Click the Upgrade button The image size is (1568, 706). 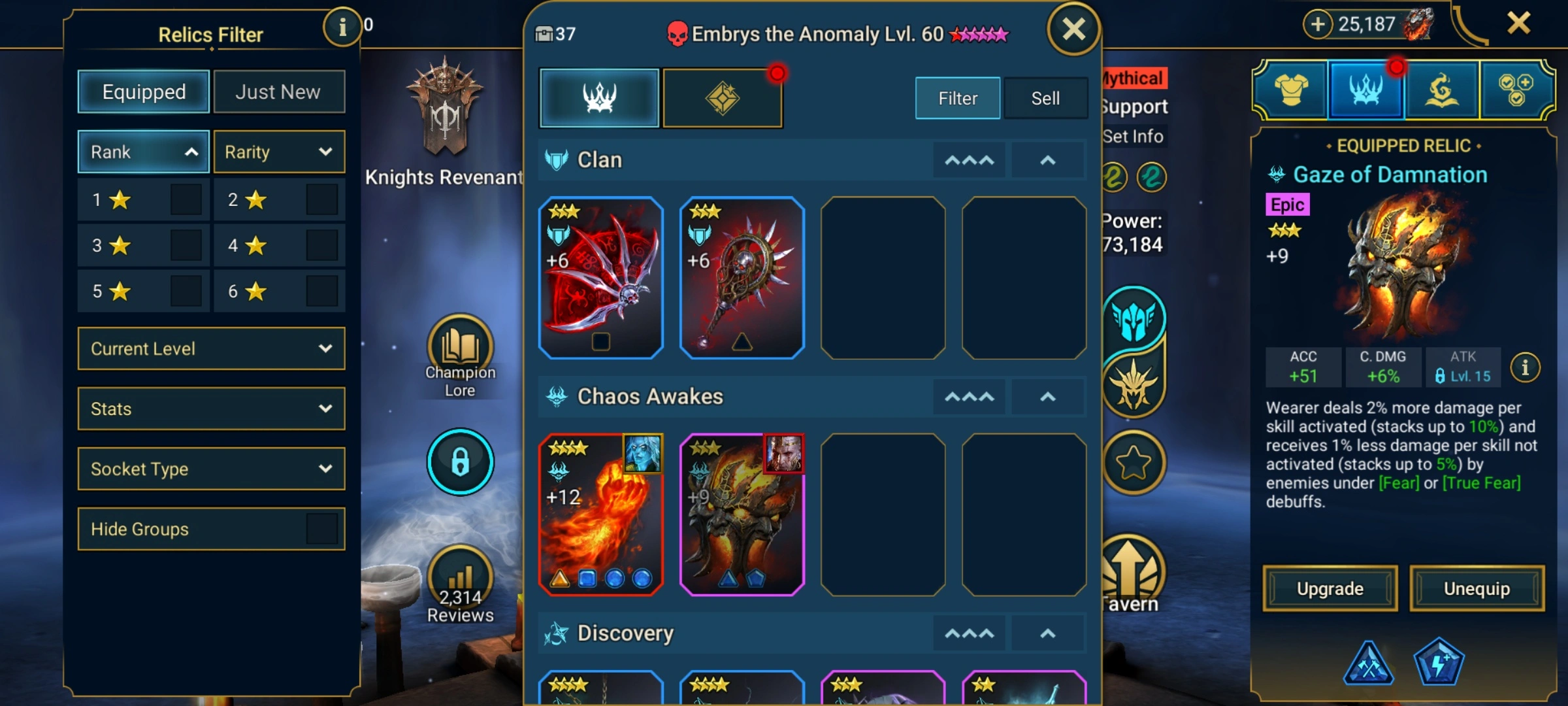tap(1330, 588)
